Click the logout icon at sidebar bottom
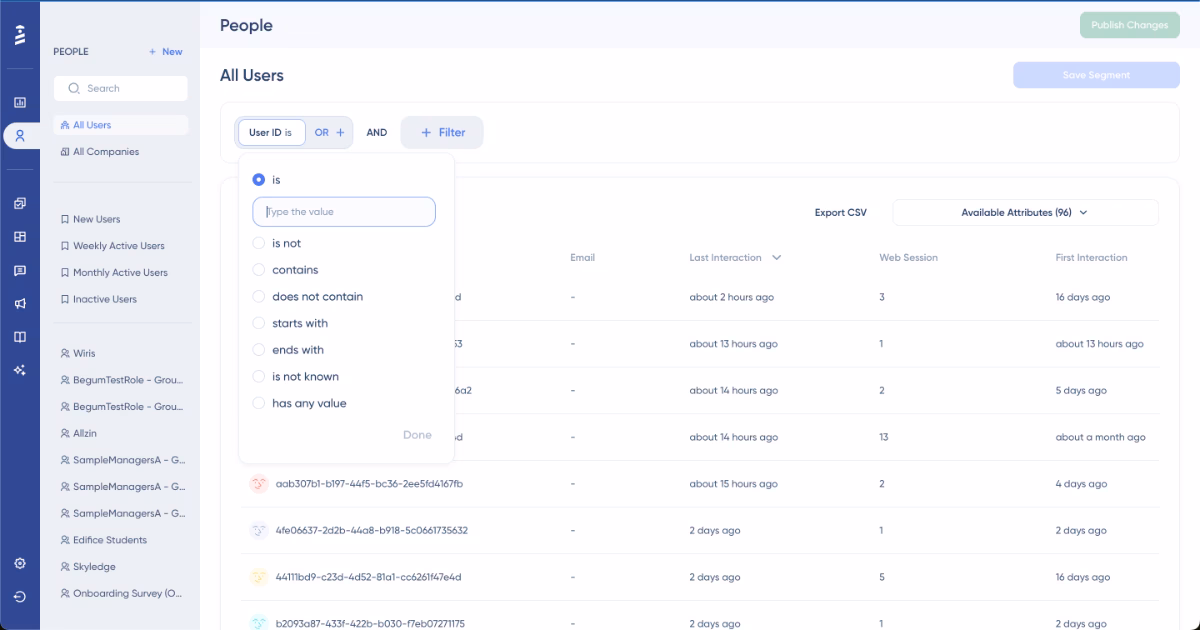The image size is (1200, 630). pyautogui.click(x=19, y=597)
